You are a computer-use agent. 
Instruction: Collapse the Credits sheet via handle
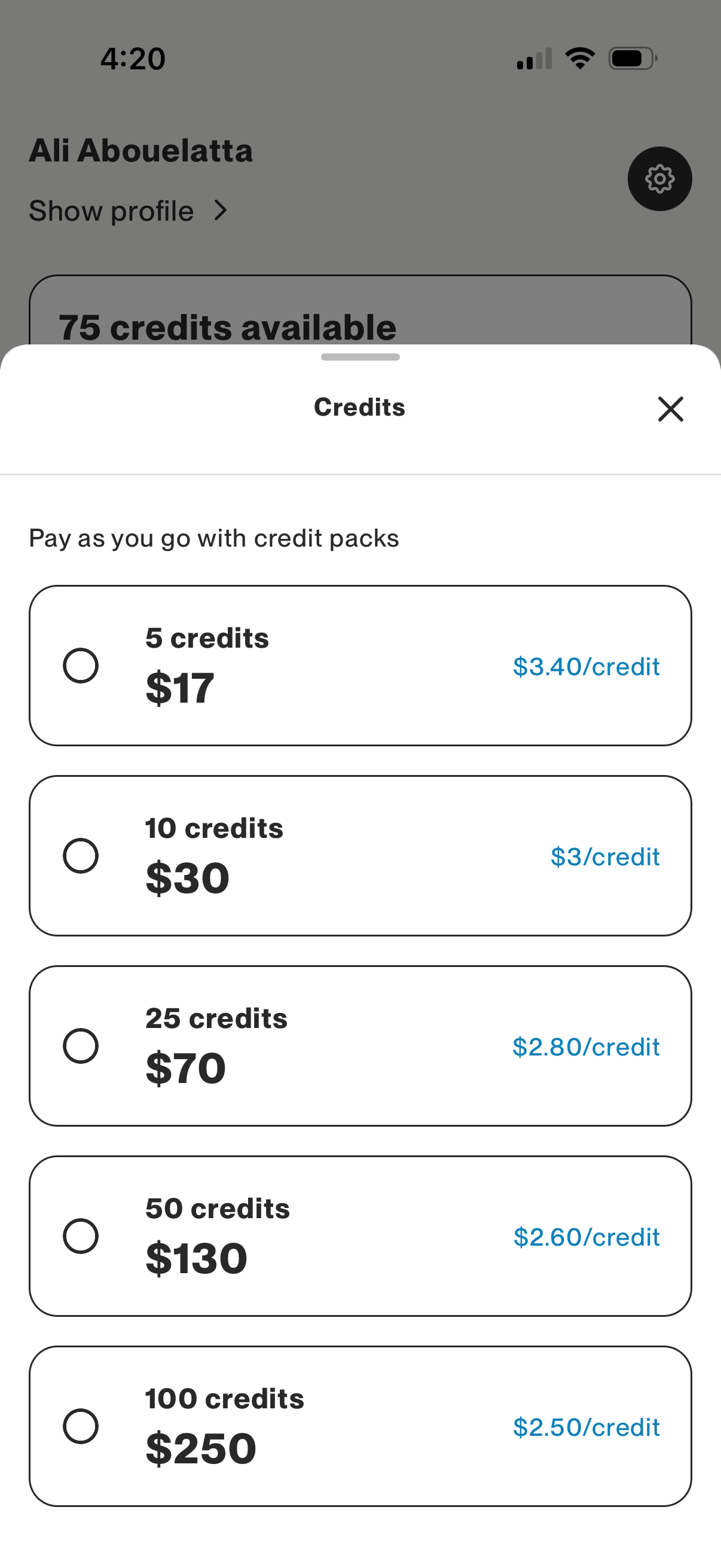360,358
